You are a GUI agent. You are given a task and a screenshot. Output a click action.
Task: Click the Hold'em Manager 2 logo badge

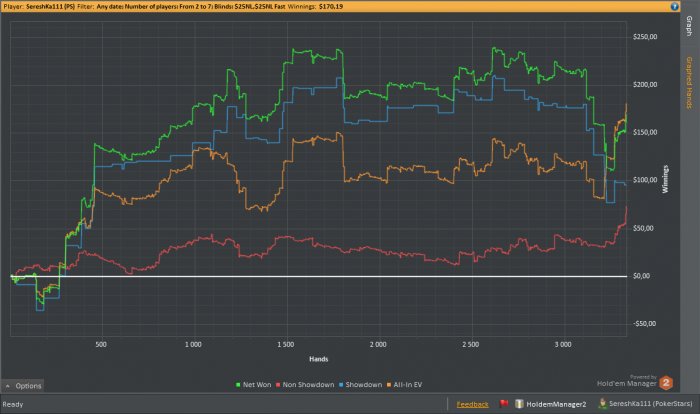click(x=666, y=383)
